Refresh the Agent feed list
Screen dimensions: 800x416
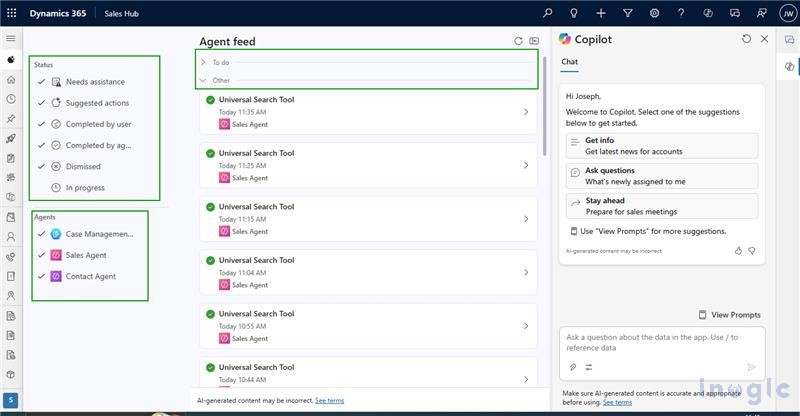[518, 41]
